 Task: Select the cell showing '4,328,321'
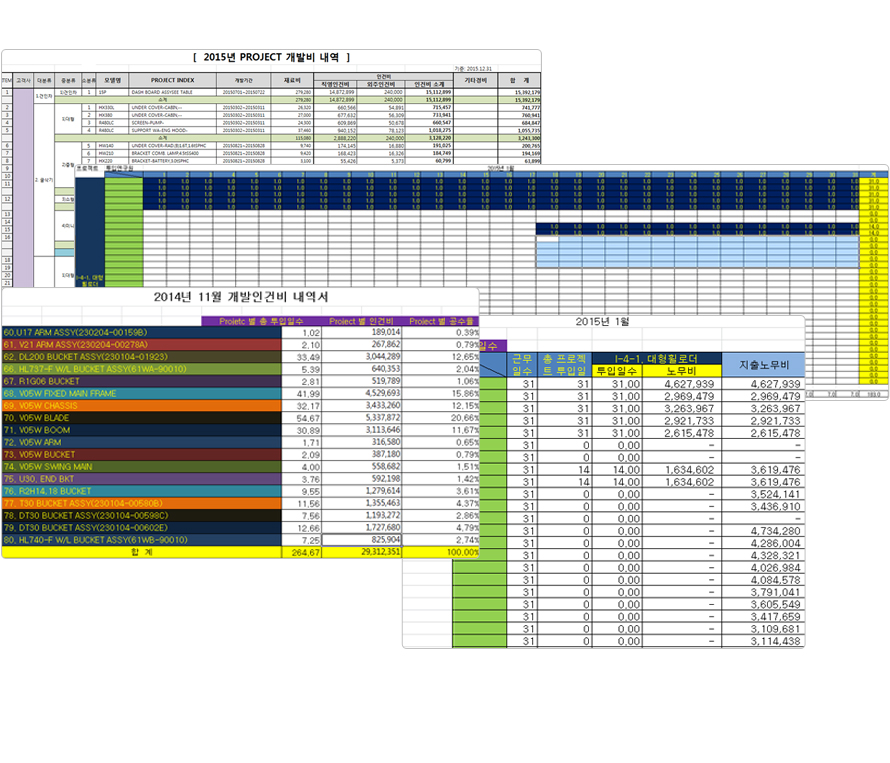[763, 555]
